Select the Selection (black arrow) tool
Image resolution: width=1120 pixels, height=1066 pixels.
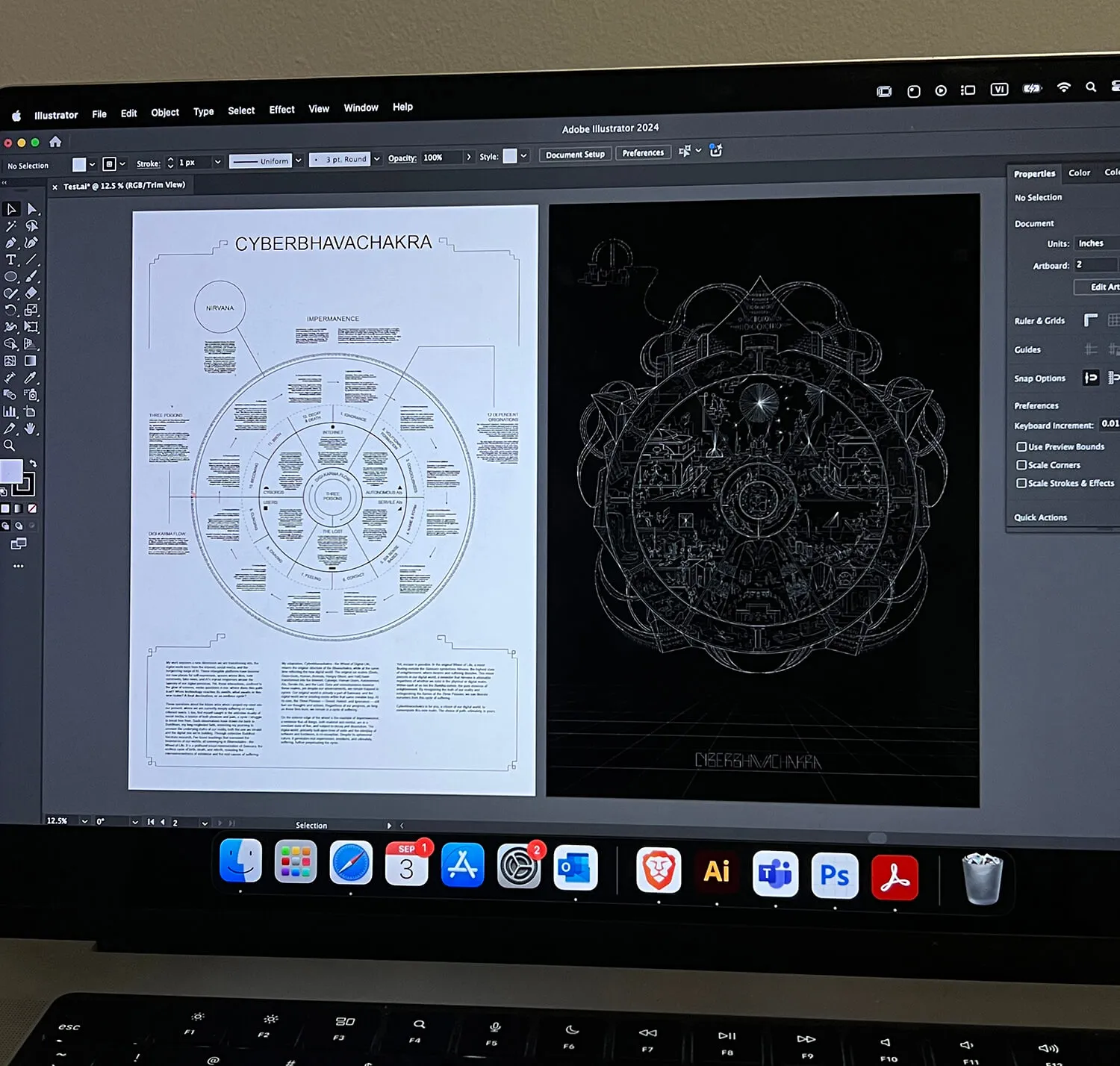[11, 209]
